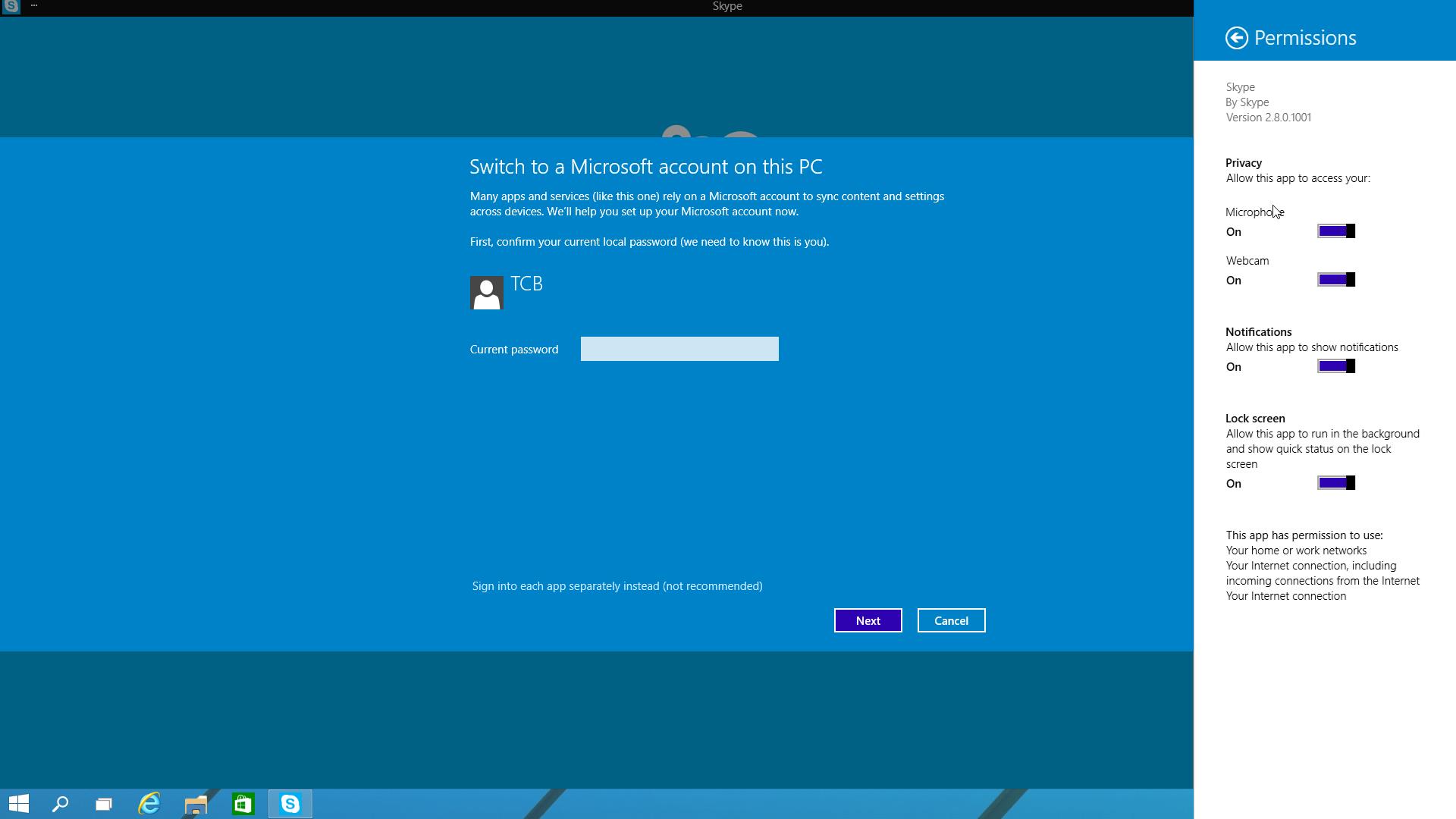Click the Permissions panel title
1456x819 pixels.
click(1305, 38)
